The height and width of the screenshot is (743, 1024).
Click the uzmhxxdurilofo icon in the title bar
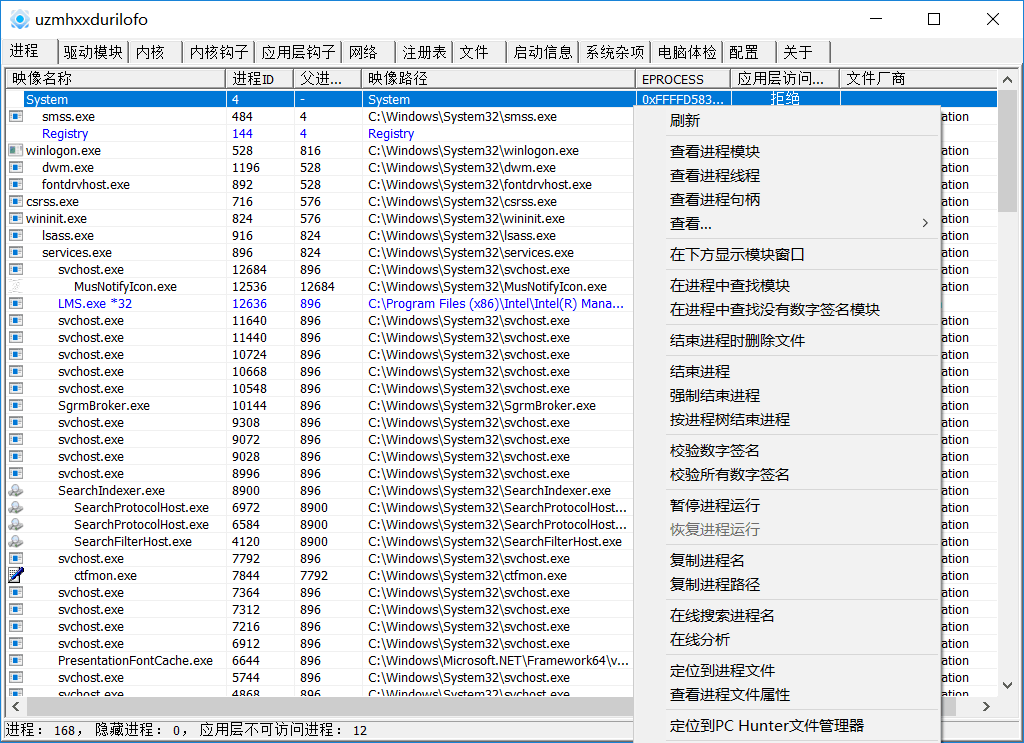click(19, 19)
